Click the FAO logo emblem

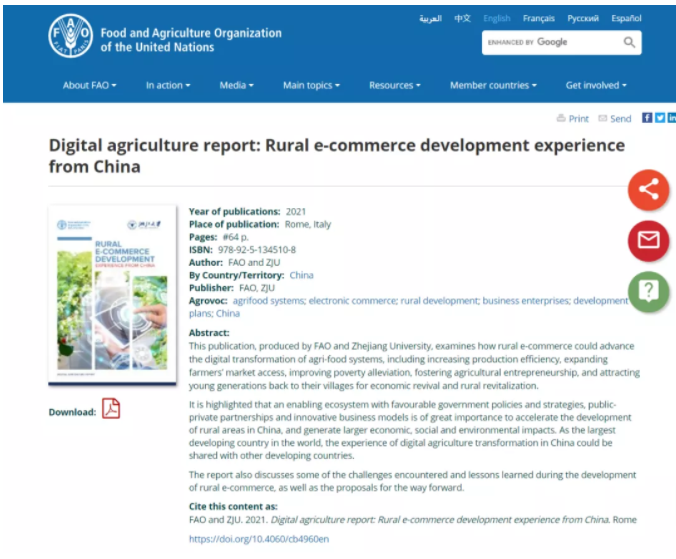[x=70, y=37]
